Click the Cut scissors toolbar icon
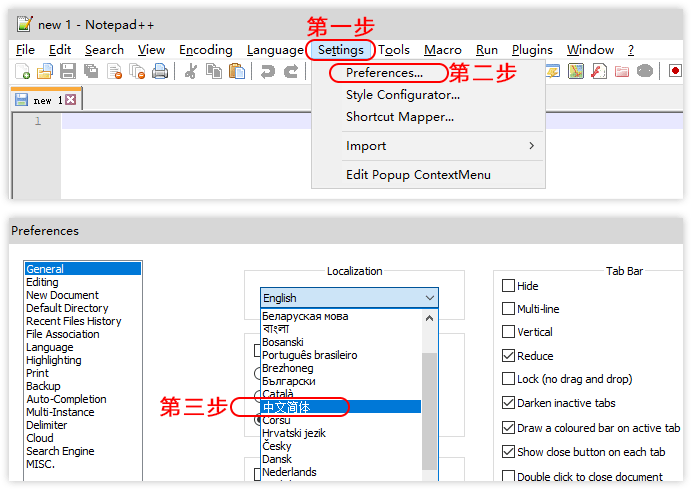The width and height of the screenshot is (691, 490). tap(191, 71)
